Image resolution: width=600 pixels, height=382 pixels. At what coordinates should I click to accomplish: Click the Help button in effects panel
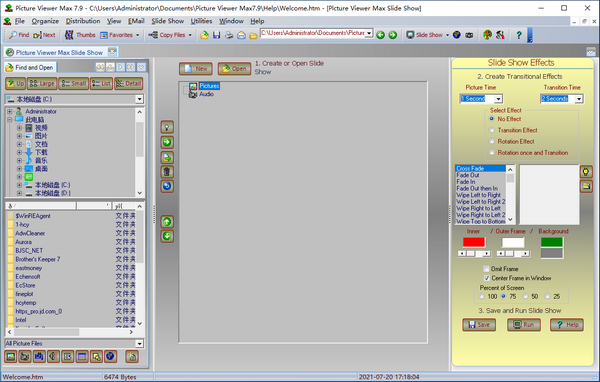567,325
